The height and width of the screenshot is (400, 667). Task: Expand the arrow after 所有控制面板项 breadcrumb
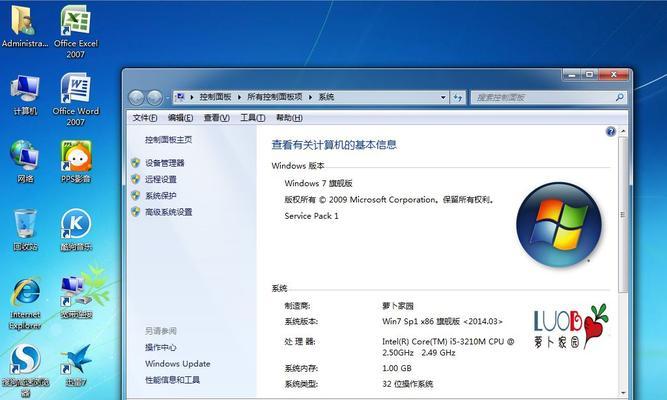pyautogui.click(x=310, y=97)
